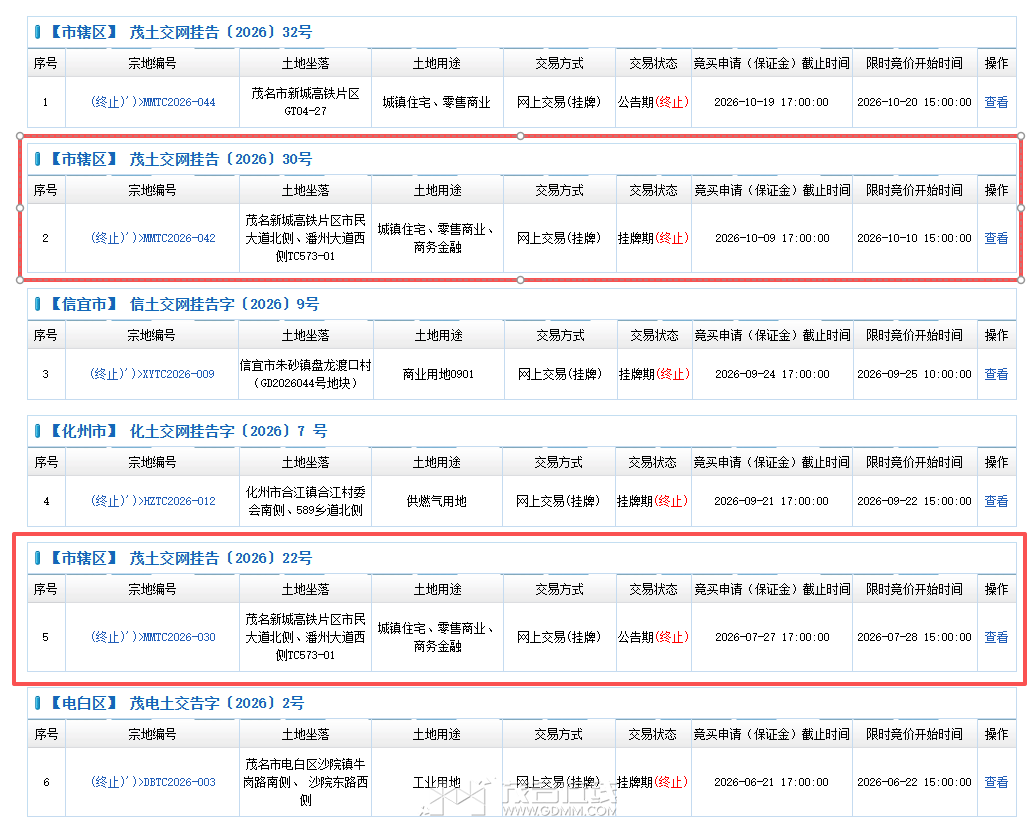Select land use 城镇住宅、零售商业 for MMTC2026-044

(x=437, y=102)
